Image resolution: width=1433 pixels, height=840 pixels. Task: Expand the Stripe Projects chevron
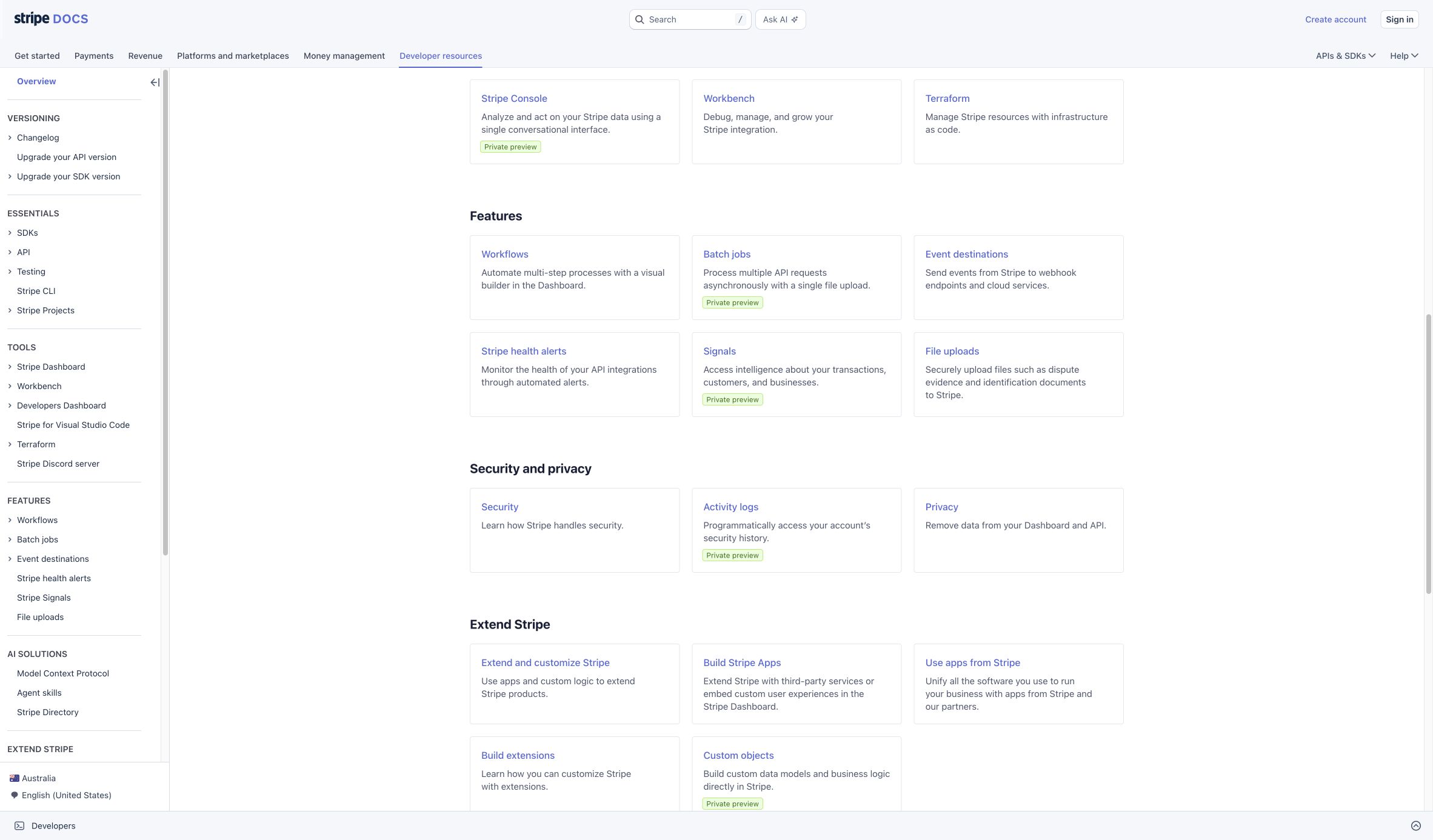coord(10,310)
